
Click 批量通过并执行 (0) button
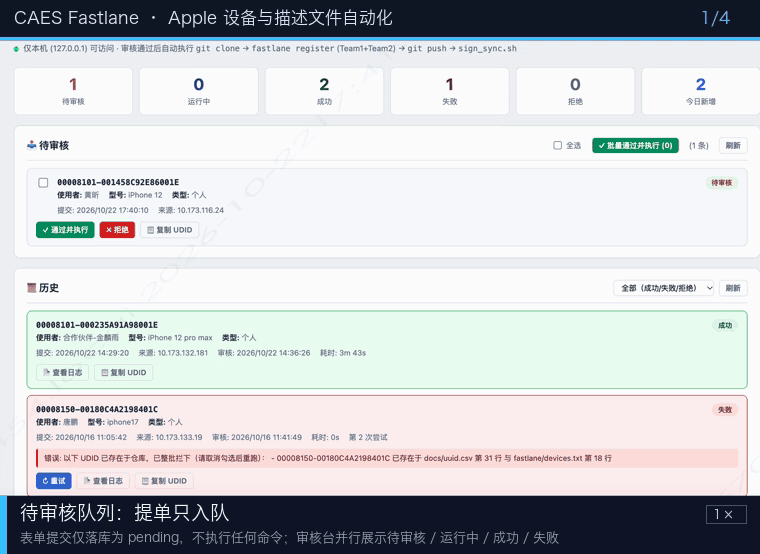click(x=635, y=145)
